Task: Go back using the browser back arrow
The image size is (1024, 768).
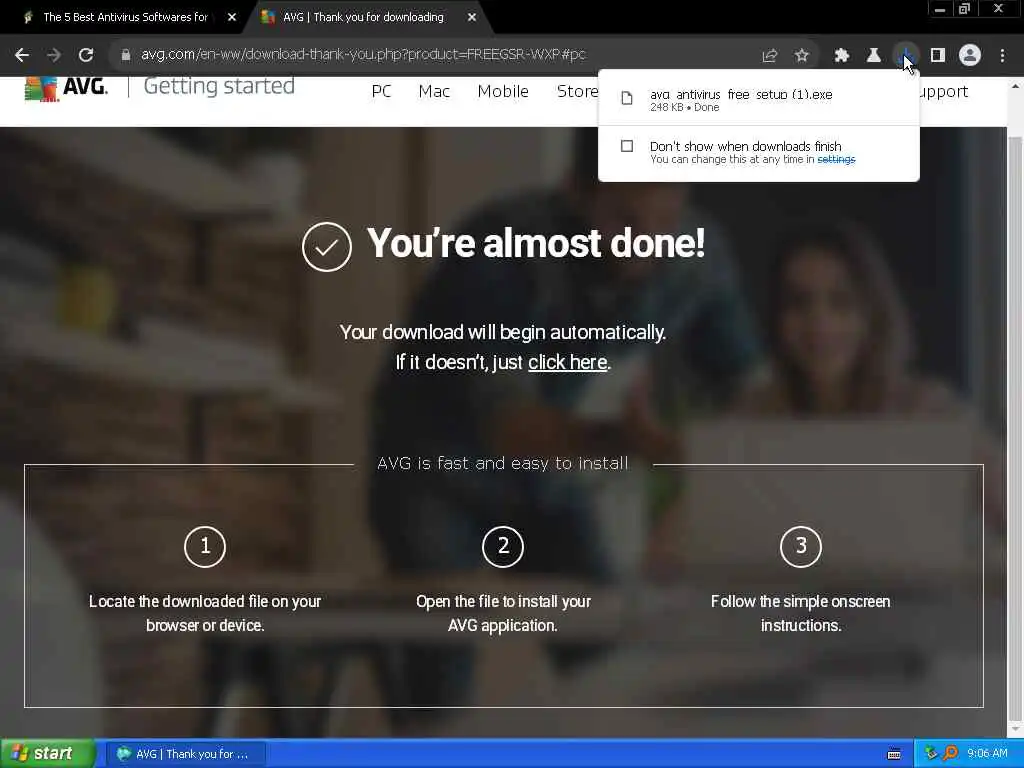Action: [22, 55]
